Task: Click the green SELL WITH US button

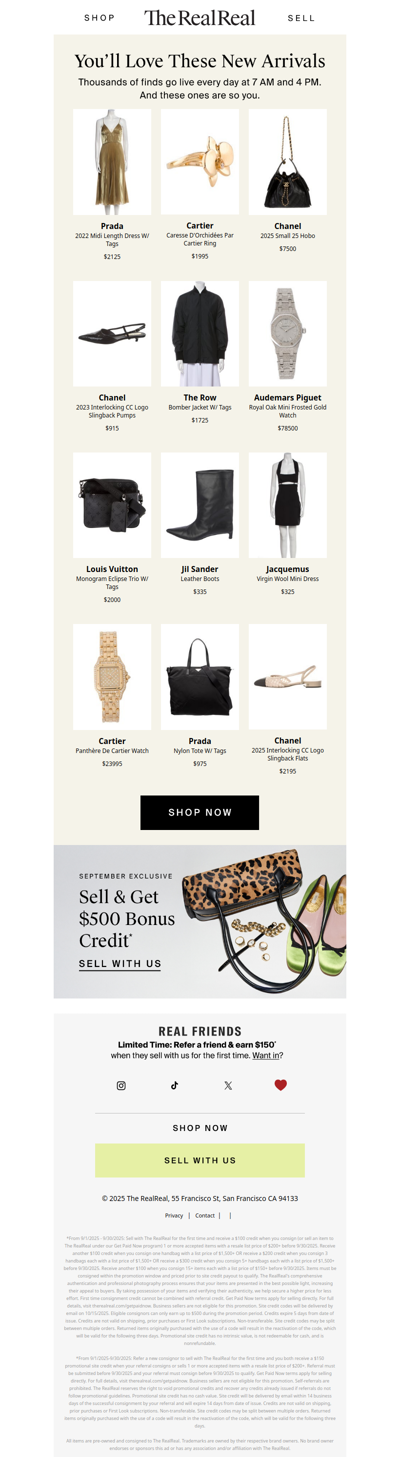Action: pos(200,1161)
